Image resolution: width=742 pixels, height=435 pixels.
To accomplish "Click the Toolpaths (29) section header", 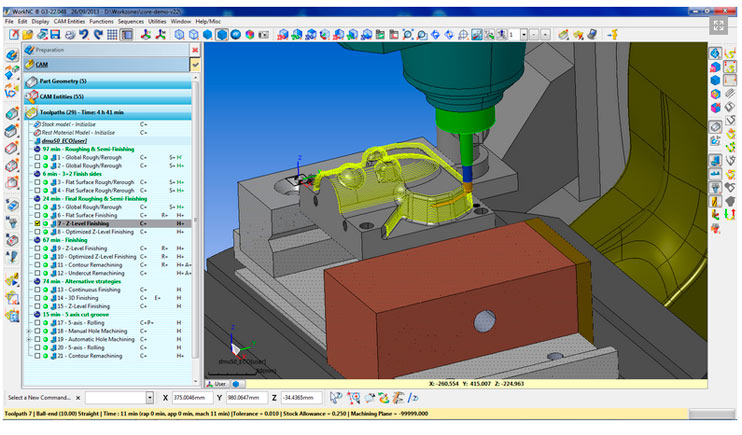I will pos(107,112).
